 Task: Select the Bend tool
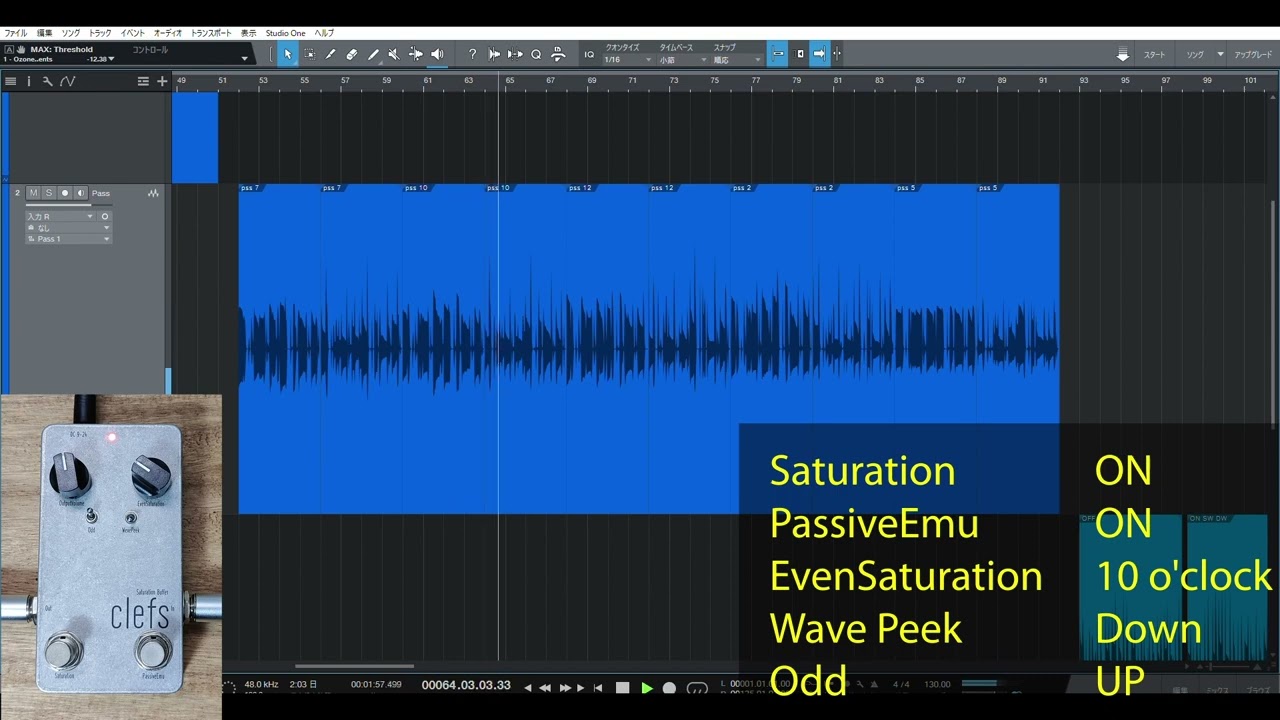pos(415,54)
